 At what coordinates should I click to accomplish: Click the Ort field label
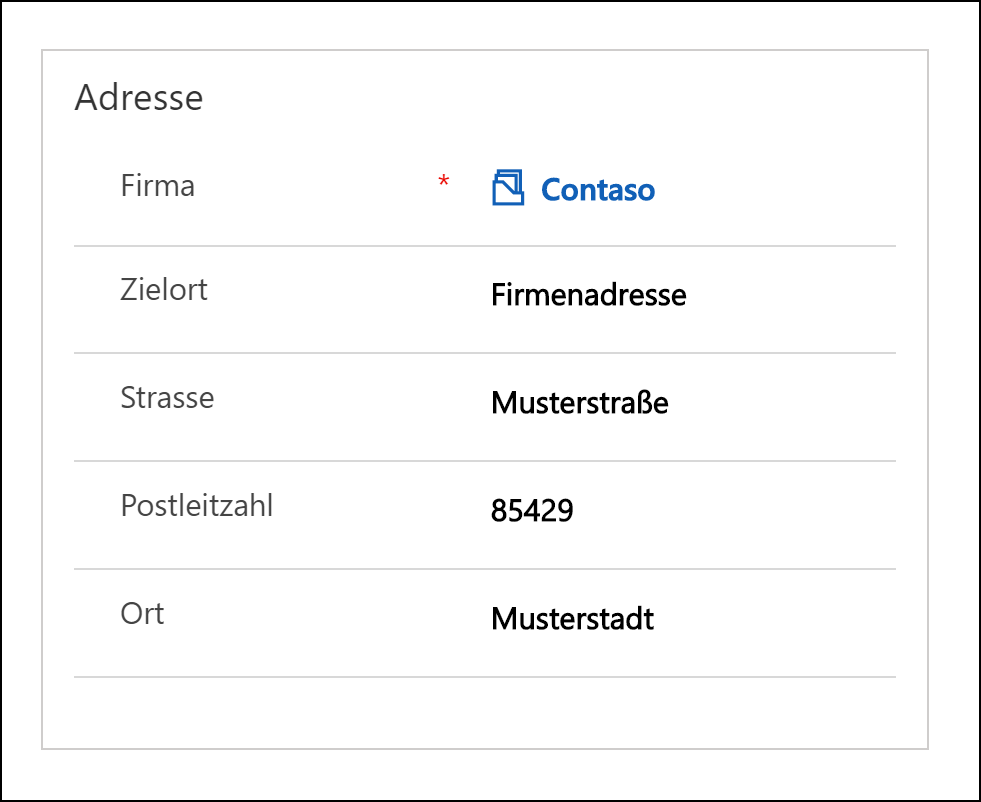(142, 614)
